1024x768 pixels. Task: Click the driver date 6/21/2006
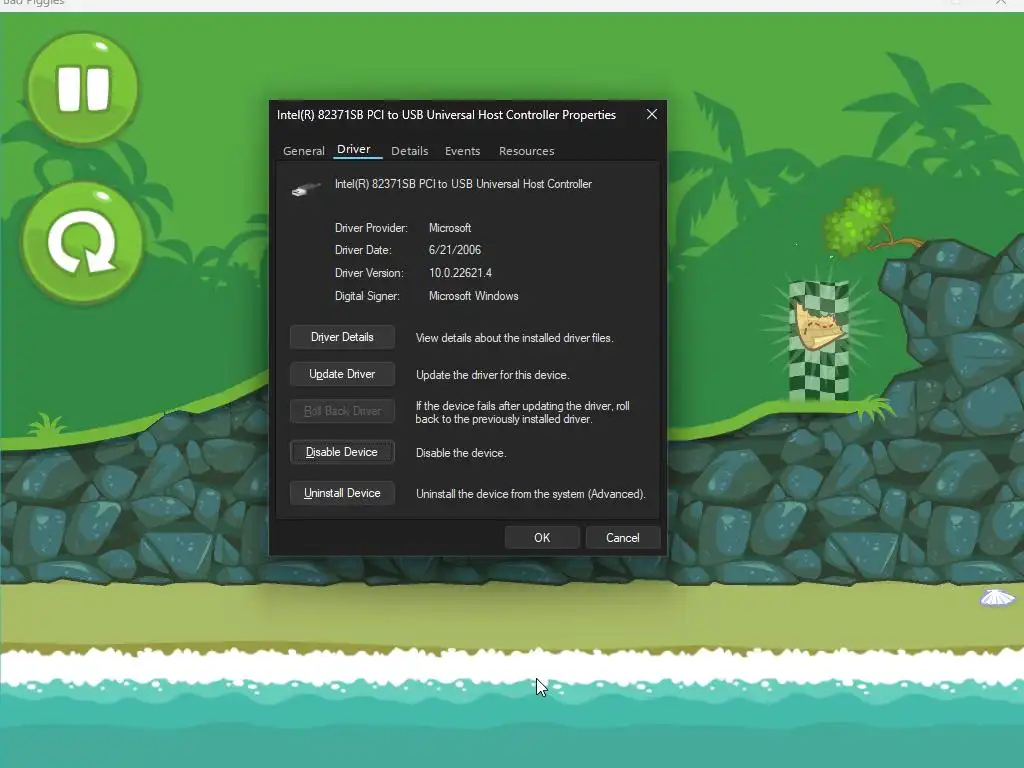[x=455, y=250]
